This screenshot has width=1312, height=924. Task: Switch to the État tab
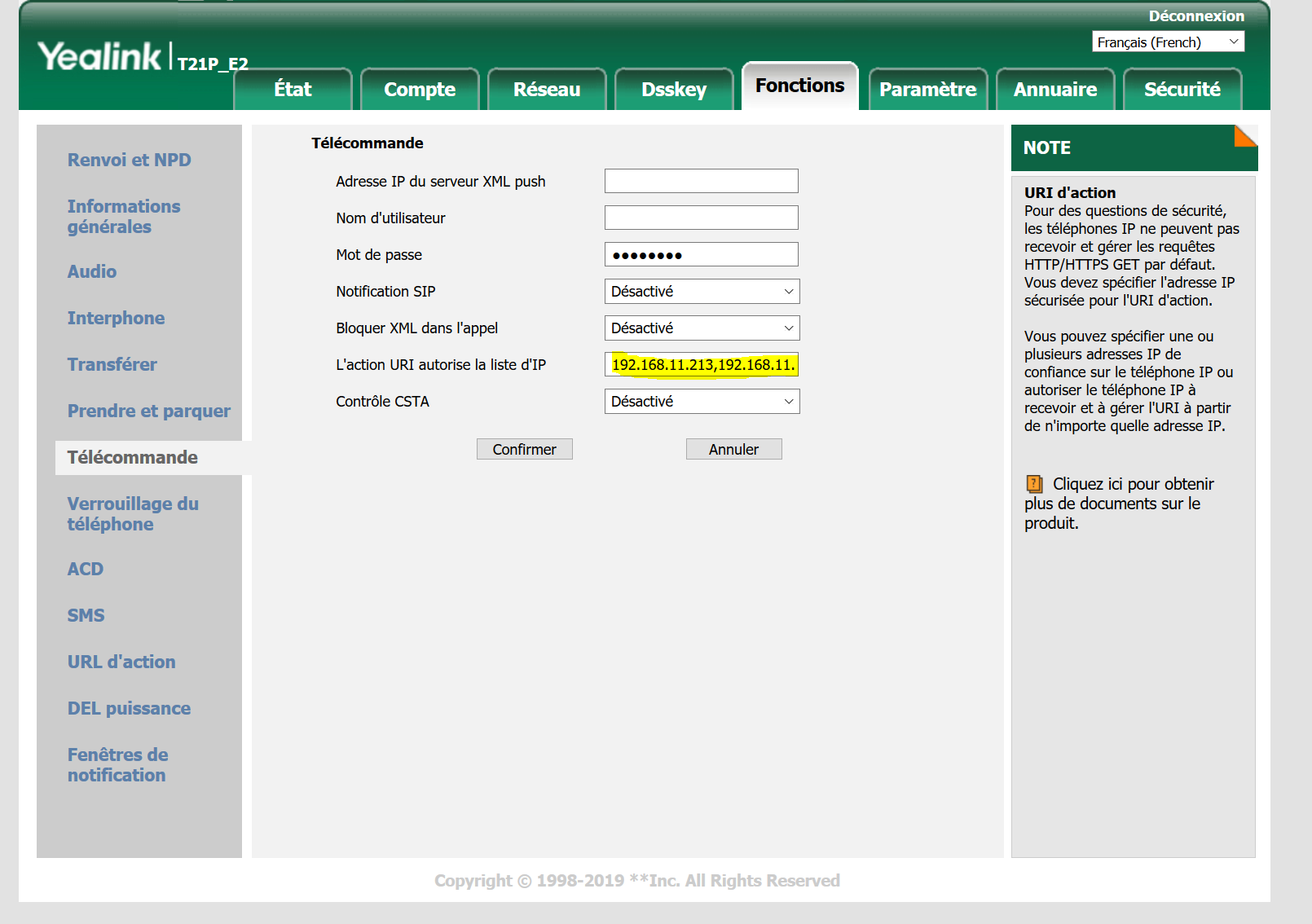coord(293,90)
